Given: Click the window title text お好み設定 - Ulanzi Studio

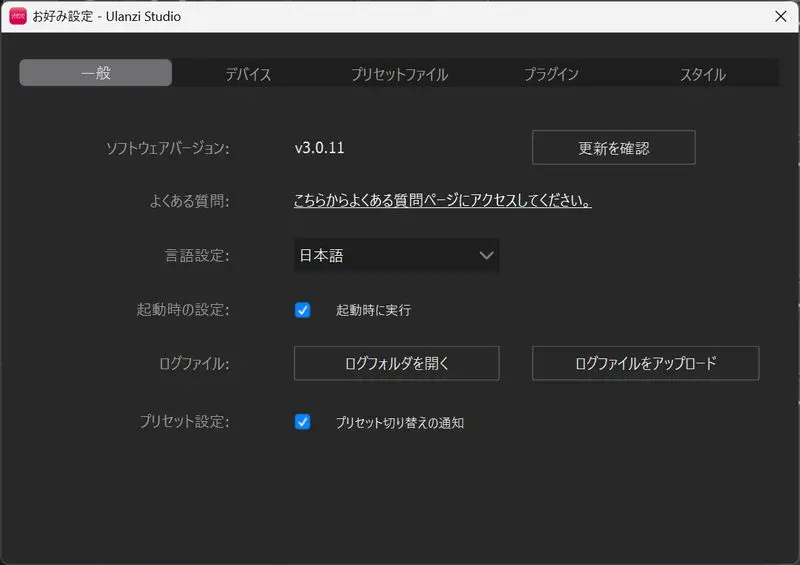Looking at the screenshot, I should [107, 16].
